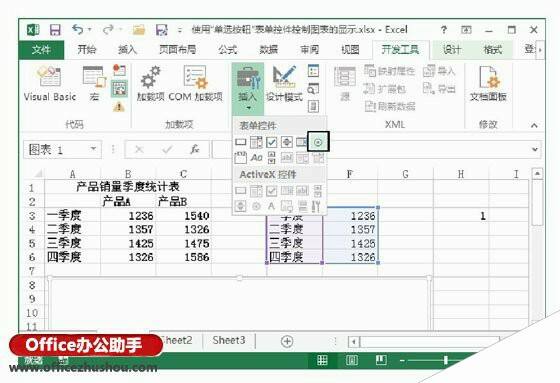Insert a form control Label (Aa)
Image resolution: width=560 pixels, height=383 pixels.
point(256,158)
